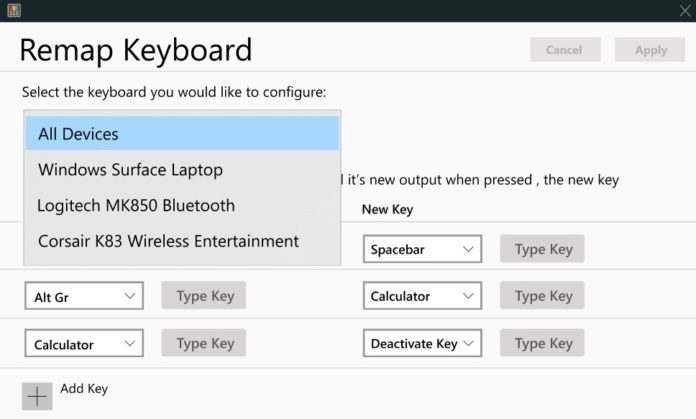This screenshot has height=419, width=696.
Task: Open the Deactivate Key dropdown
Action: tap(421, 344)
